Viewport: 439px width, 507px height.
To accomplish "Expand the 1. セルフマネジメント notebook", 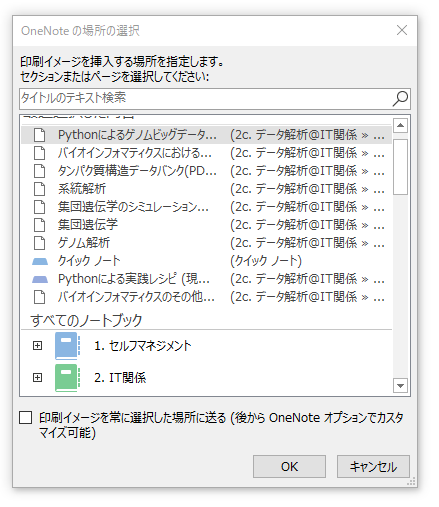I will [37, 346].
